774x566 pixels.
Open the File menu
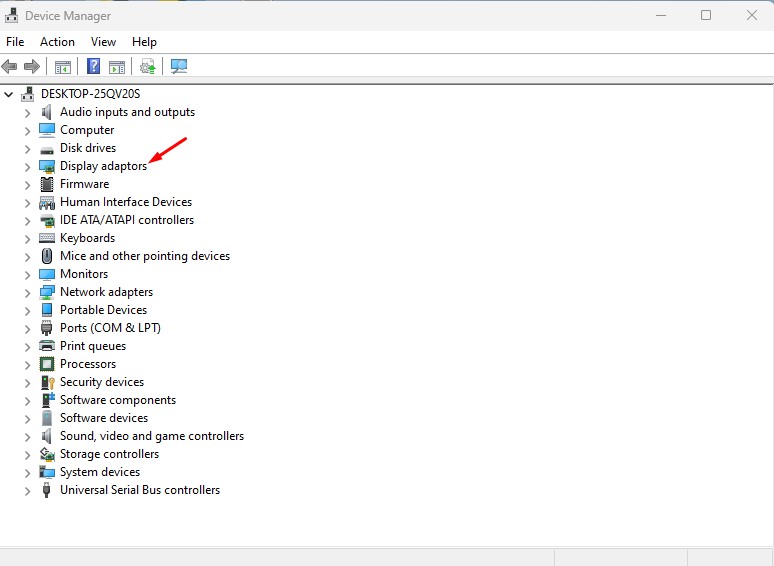15,42
